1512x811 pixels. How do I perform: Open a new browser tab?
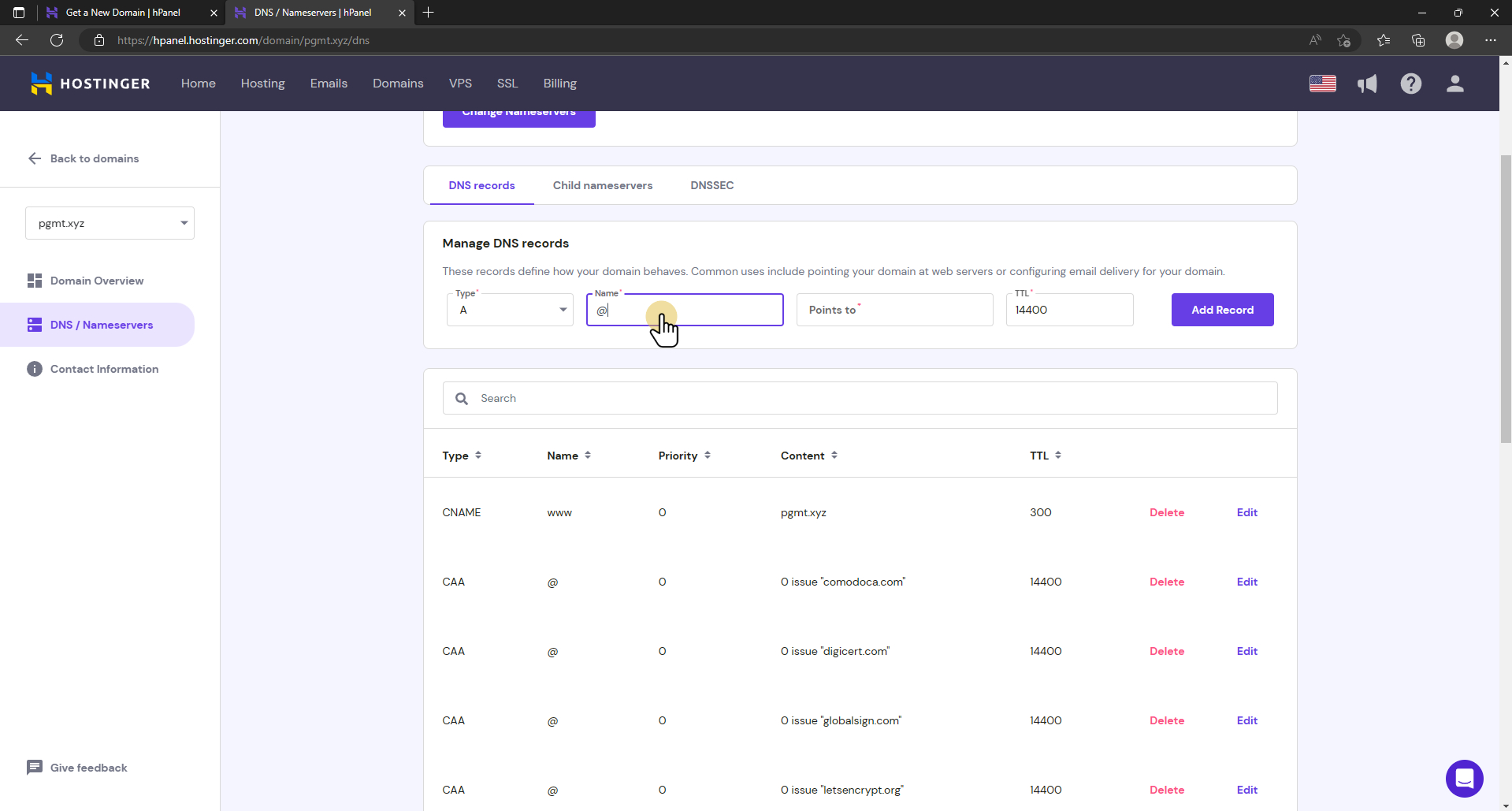pos(428,13)
